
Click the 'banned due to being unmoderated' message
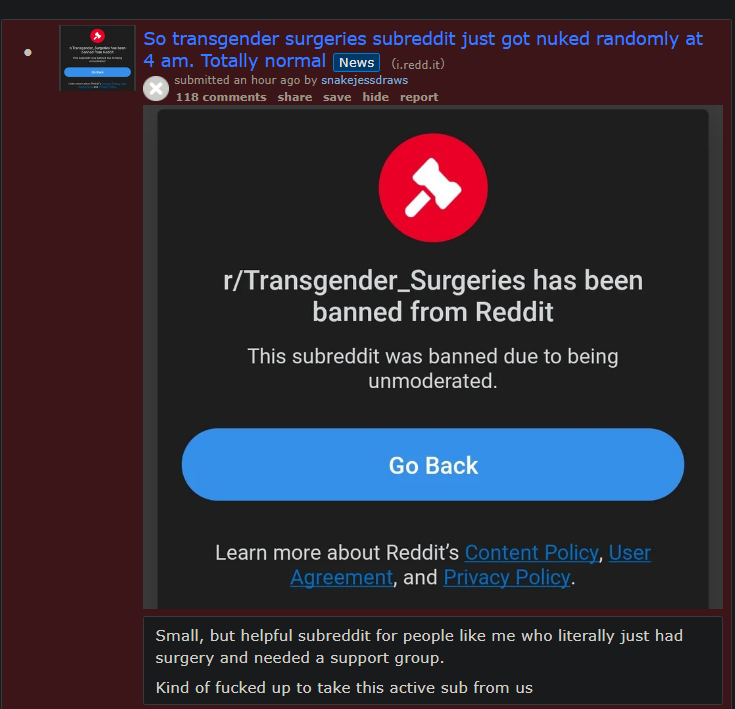coord(433,368)
